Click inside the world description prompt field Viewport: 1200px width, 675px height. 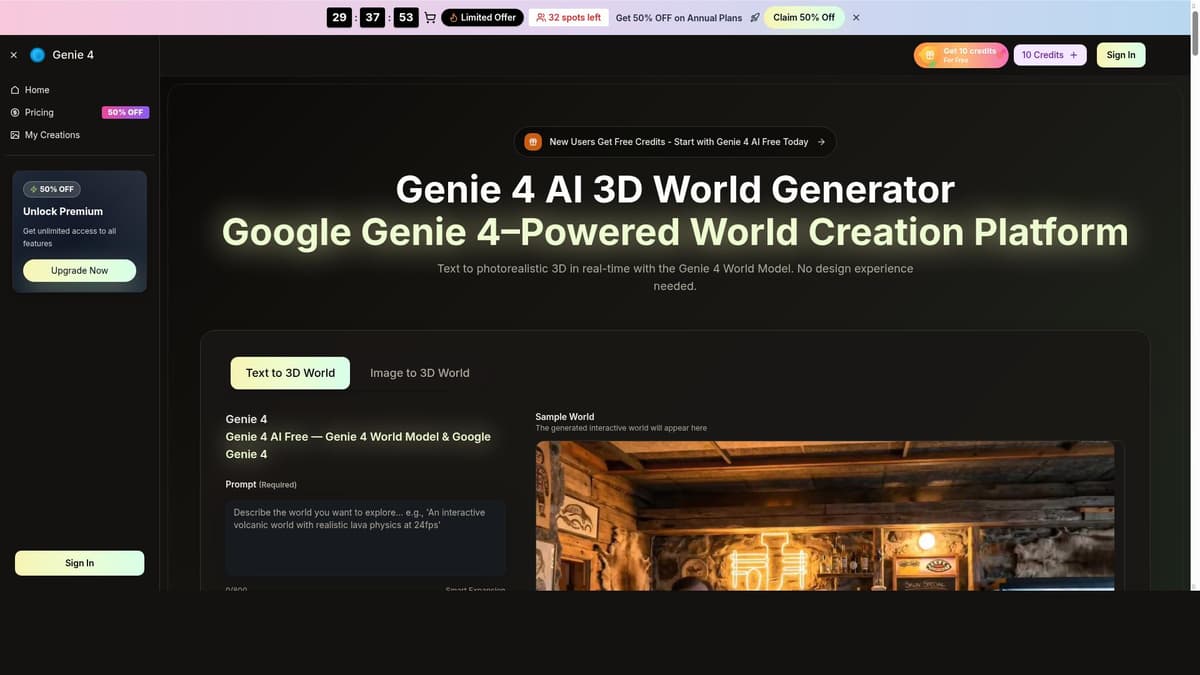[365, 538]
